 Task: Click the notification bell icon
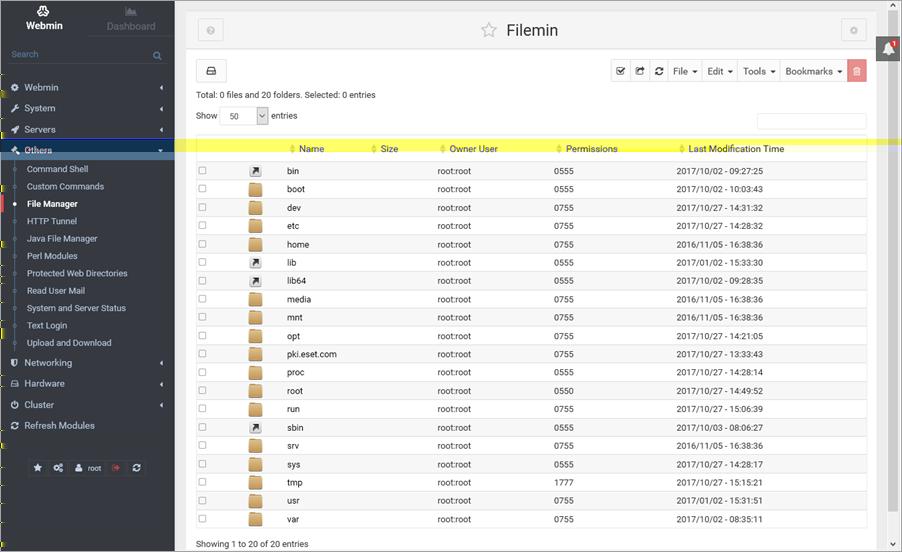point(888,48)
